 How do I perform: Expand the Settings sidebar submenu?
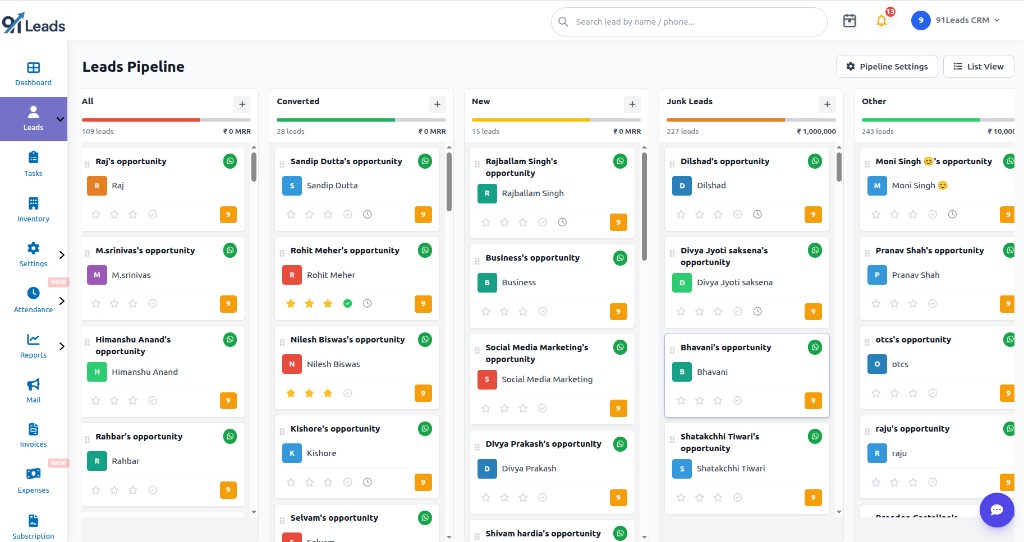[62, 255]
